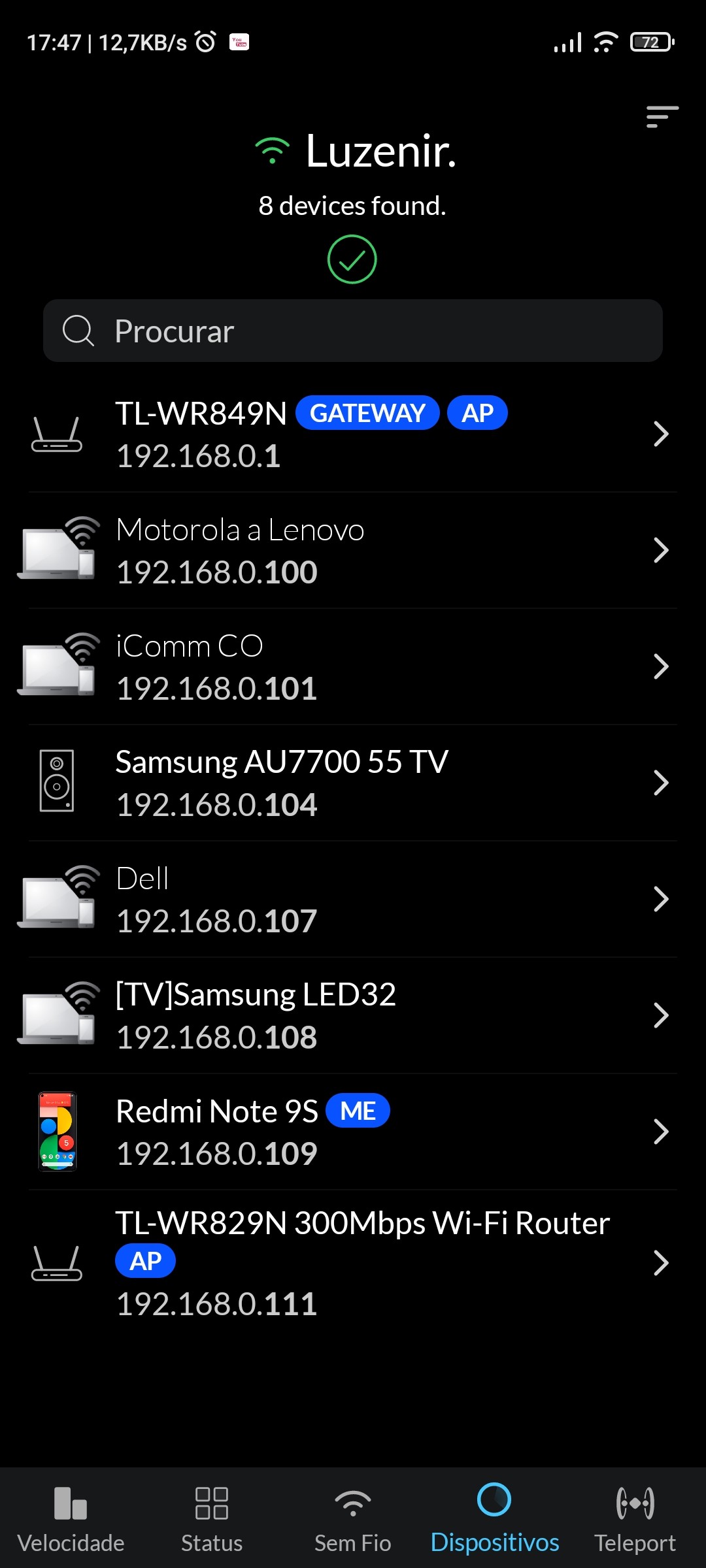Expand [TV]Samsung LED32 details chevron
706x1568 pixels.
(x=661, y=1015)
